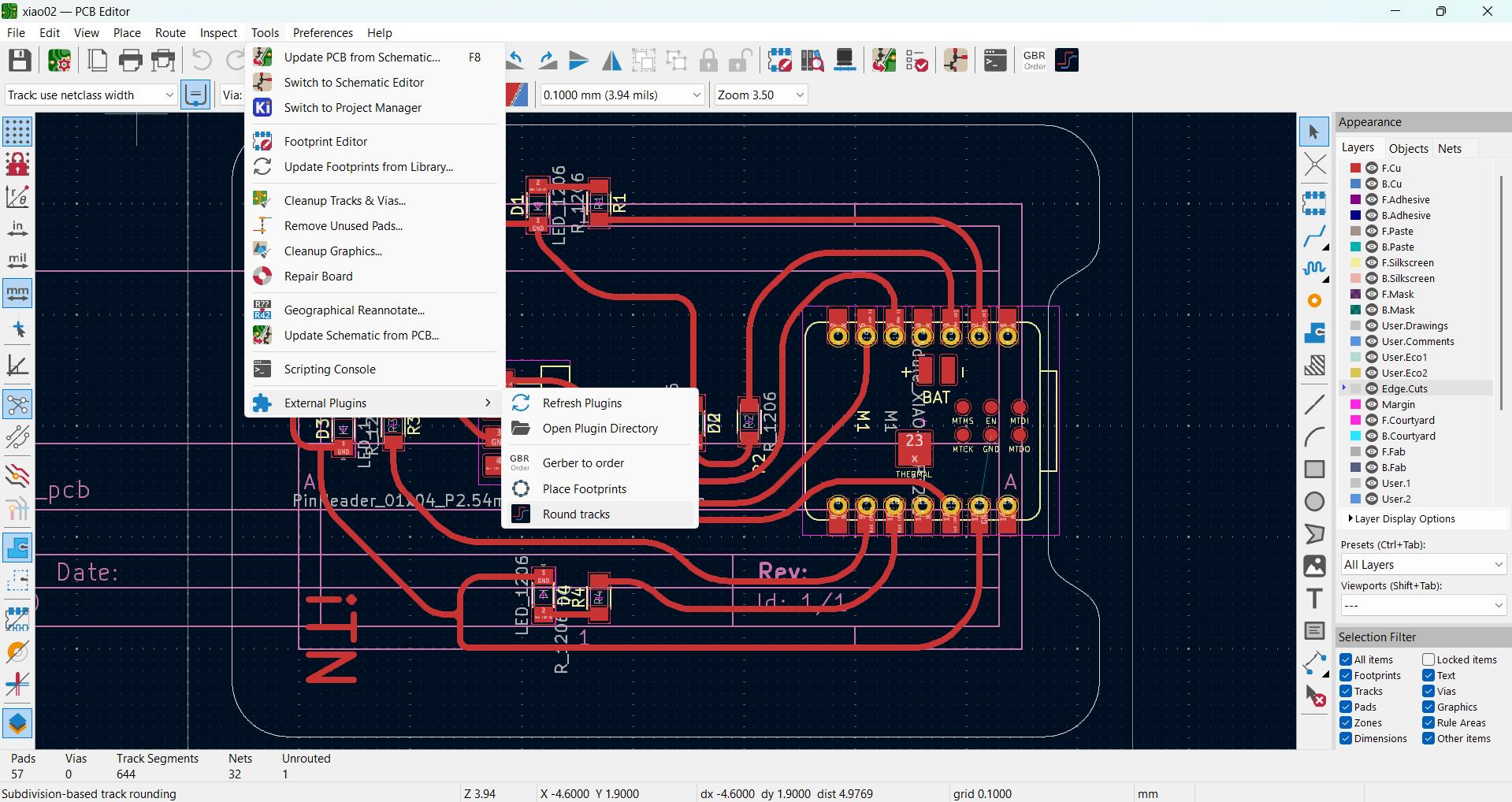Viewport: 1512px width, 802px height.
Task: Select the Route tracks tool
Action: coord(1313,236)
